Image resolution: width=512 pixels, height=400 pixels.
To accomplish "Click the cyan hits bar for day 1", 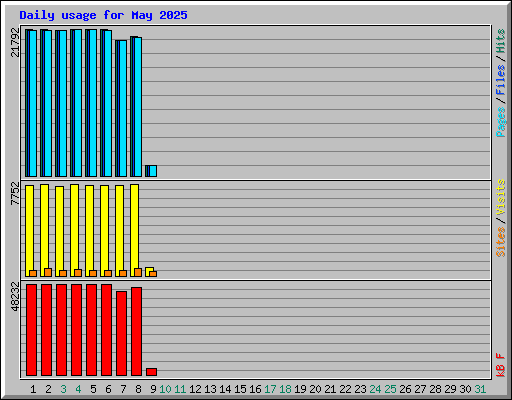I will coord(33,103).
